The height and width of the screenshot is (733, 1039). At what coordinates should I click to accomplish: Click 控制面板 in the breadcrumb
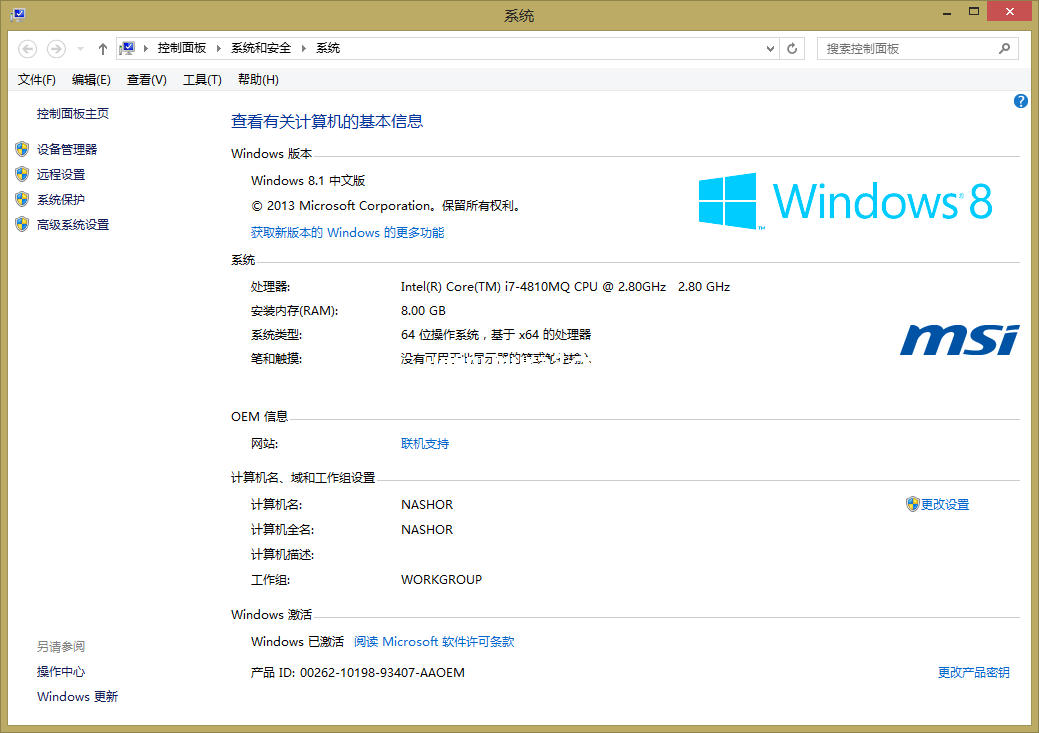182,48
